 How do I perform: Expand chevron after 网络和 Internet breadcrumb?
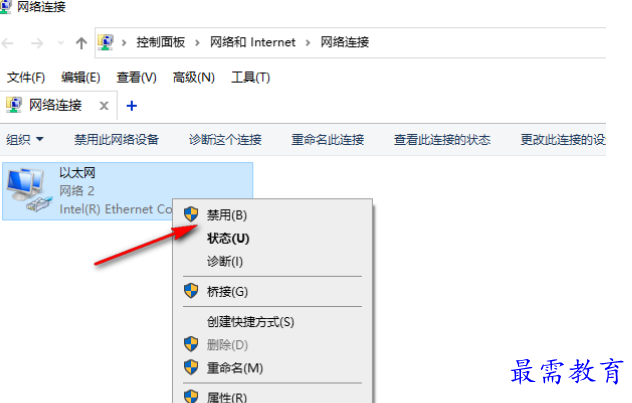click(x=308, y=42)
